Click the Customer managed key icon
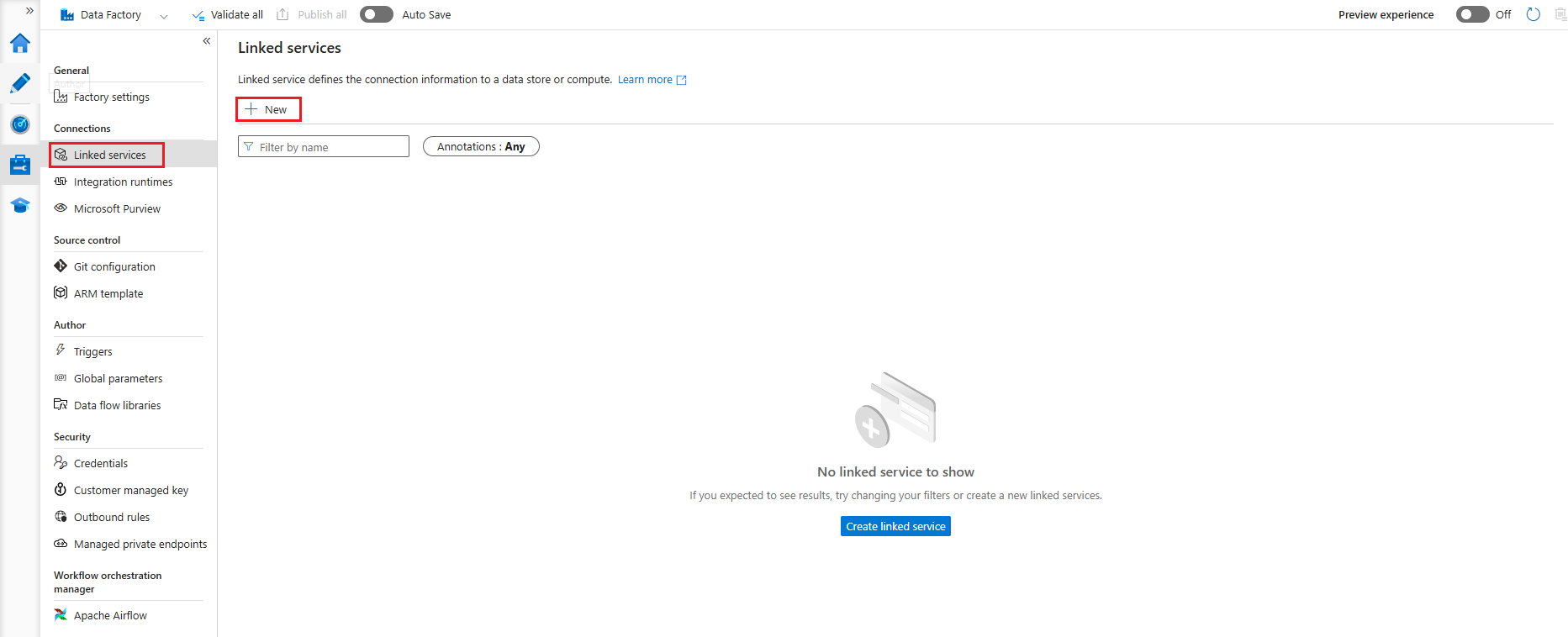This screenshot has height=637, width=1568. (61, 490)
